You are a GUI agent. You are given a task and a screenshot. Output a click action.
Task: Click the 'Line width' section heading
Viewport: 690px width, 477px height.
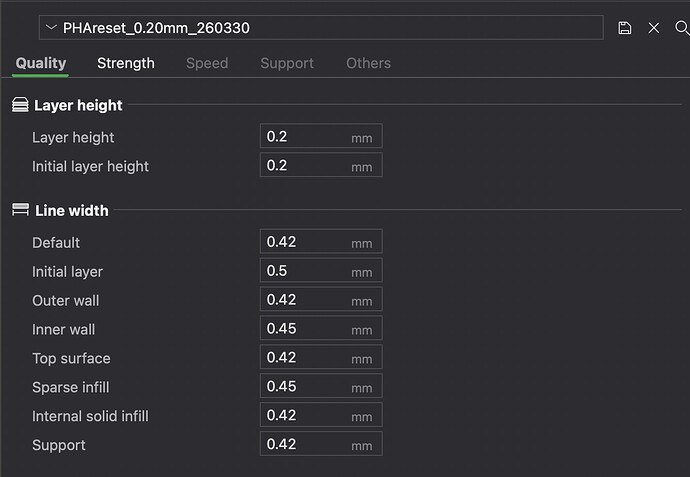point(71,211)
